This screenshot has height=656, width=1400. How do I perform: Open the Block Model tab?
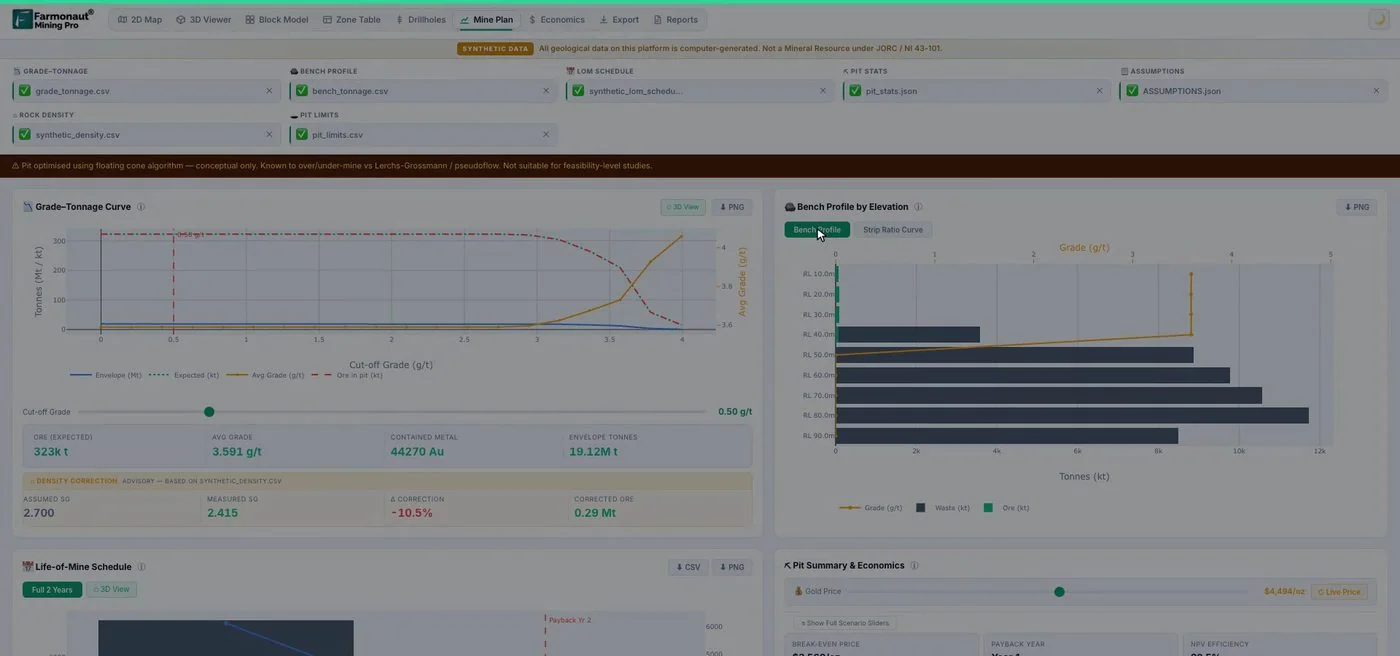click(277, 19)
